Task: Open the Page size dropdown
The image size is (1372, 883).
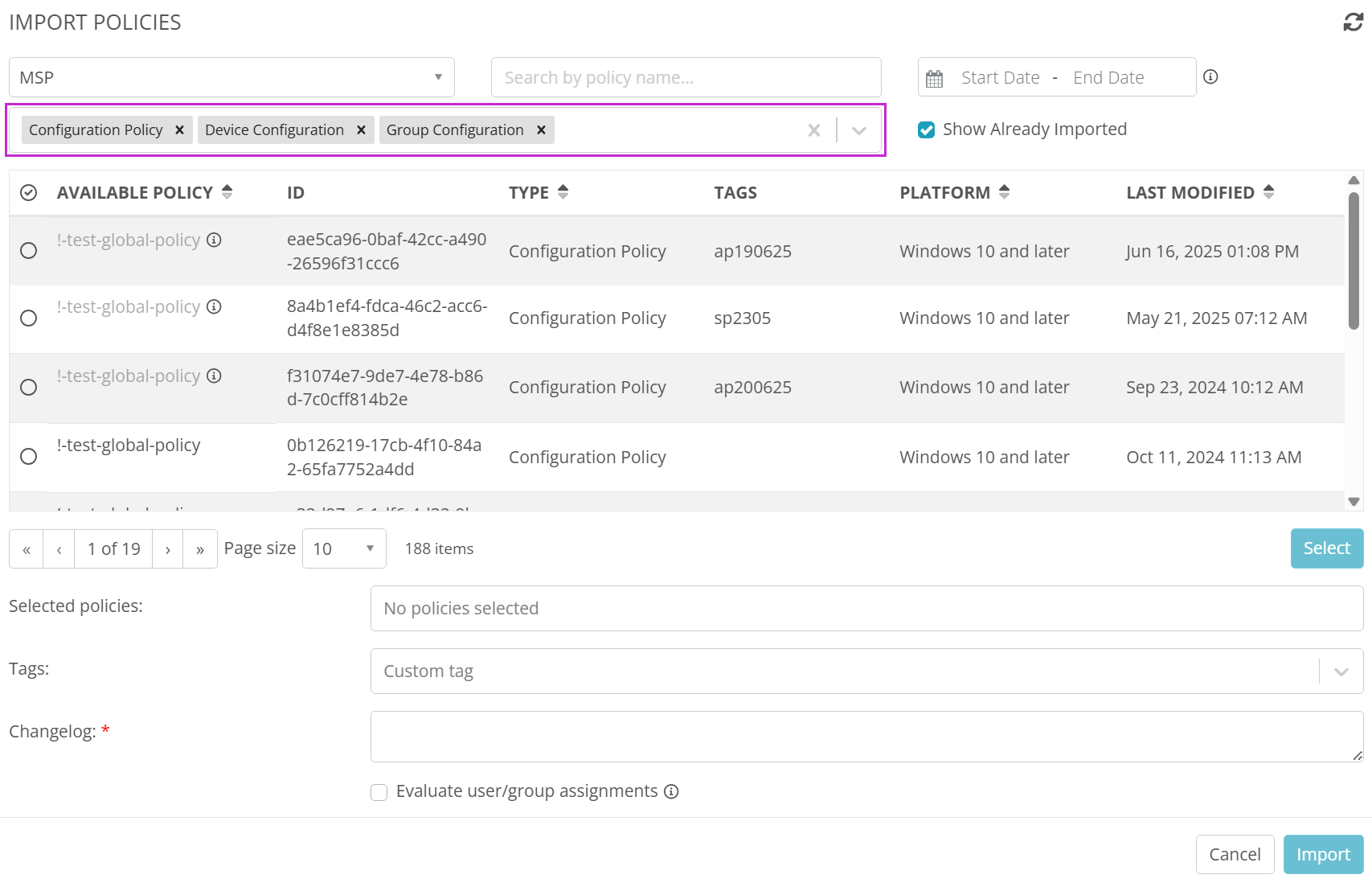Action: (x=344, y=548)
